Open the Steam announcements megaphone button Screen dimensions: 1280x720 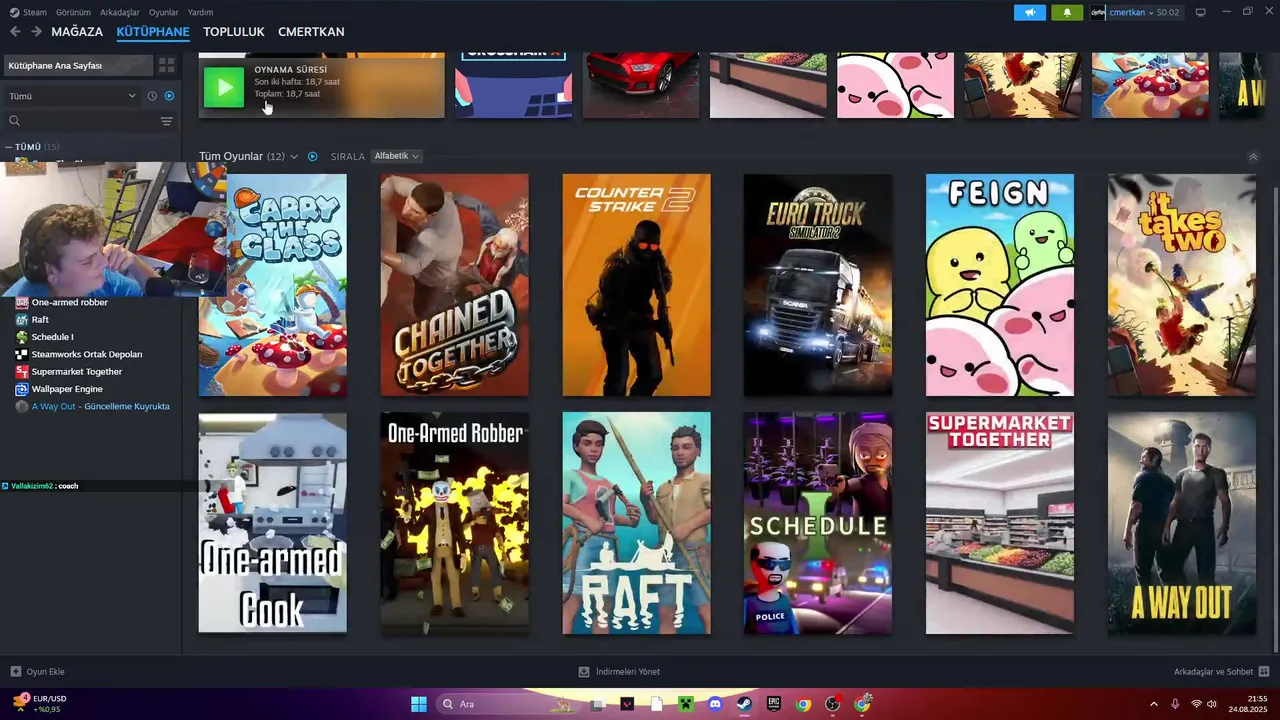click(1029, 12)
